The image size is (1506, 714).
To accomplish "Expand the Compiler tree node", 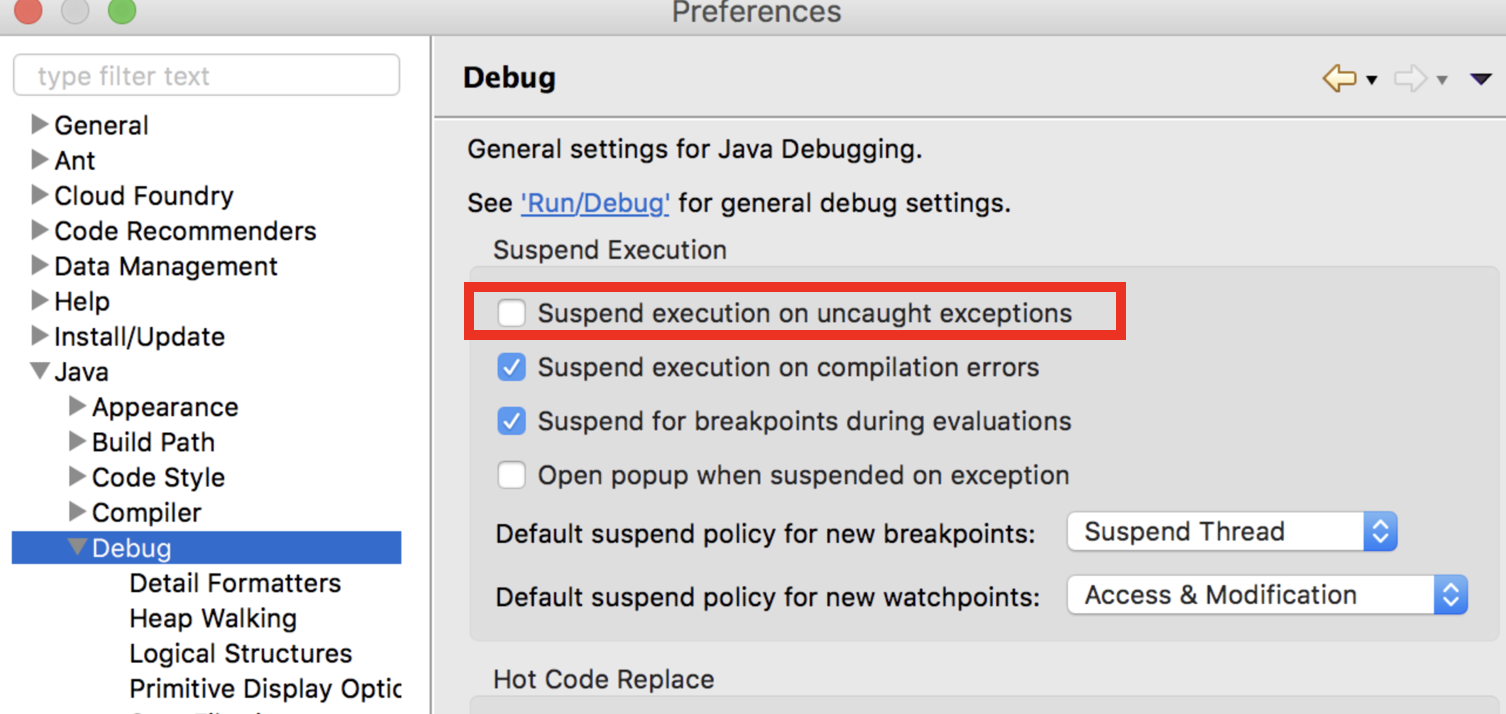I will pos(77,512).
